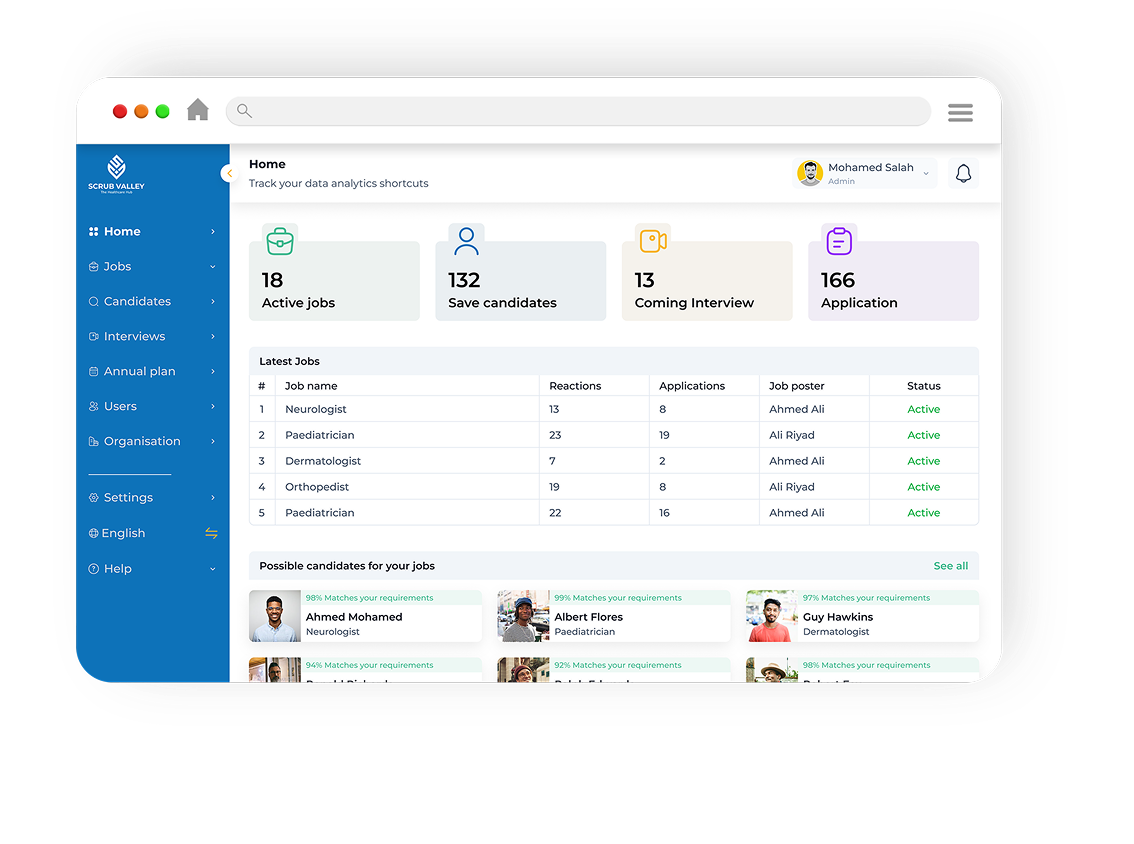Screen dimensions: 1134x844
Task: Open Guy Hawkins candidate card
Action: point(862,616)
